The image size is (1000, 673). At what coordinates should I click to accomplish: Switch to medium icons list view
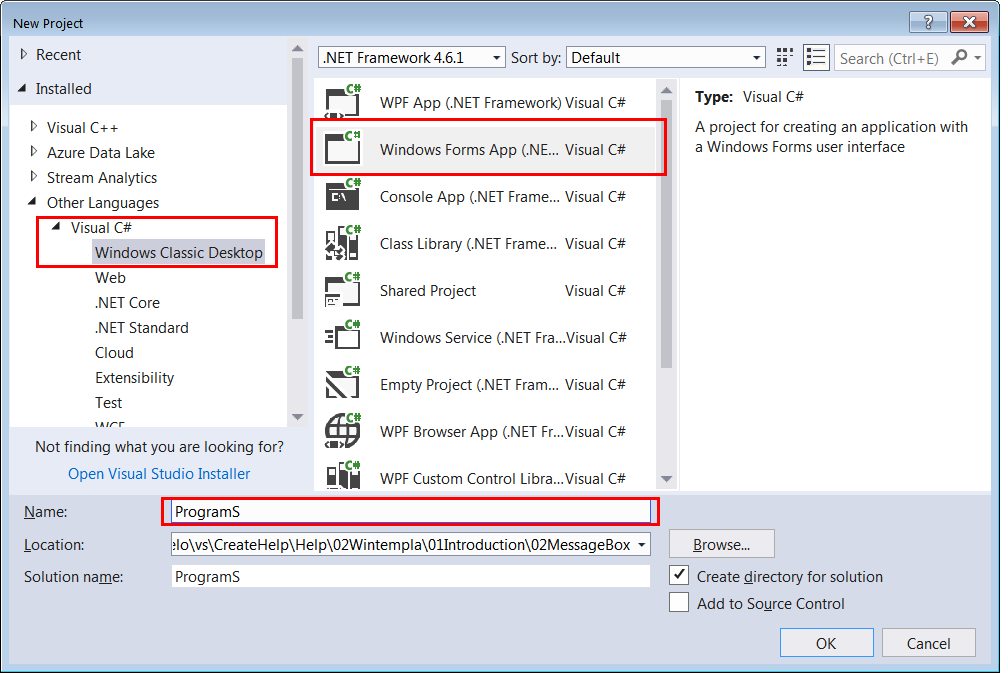(816, 57)
